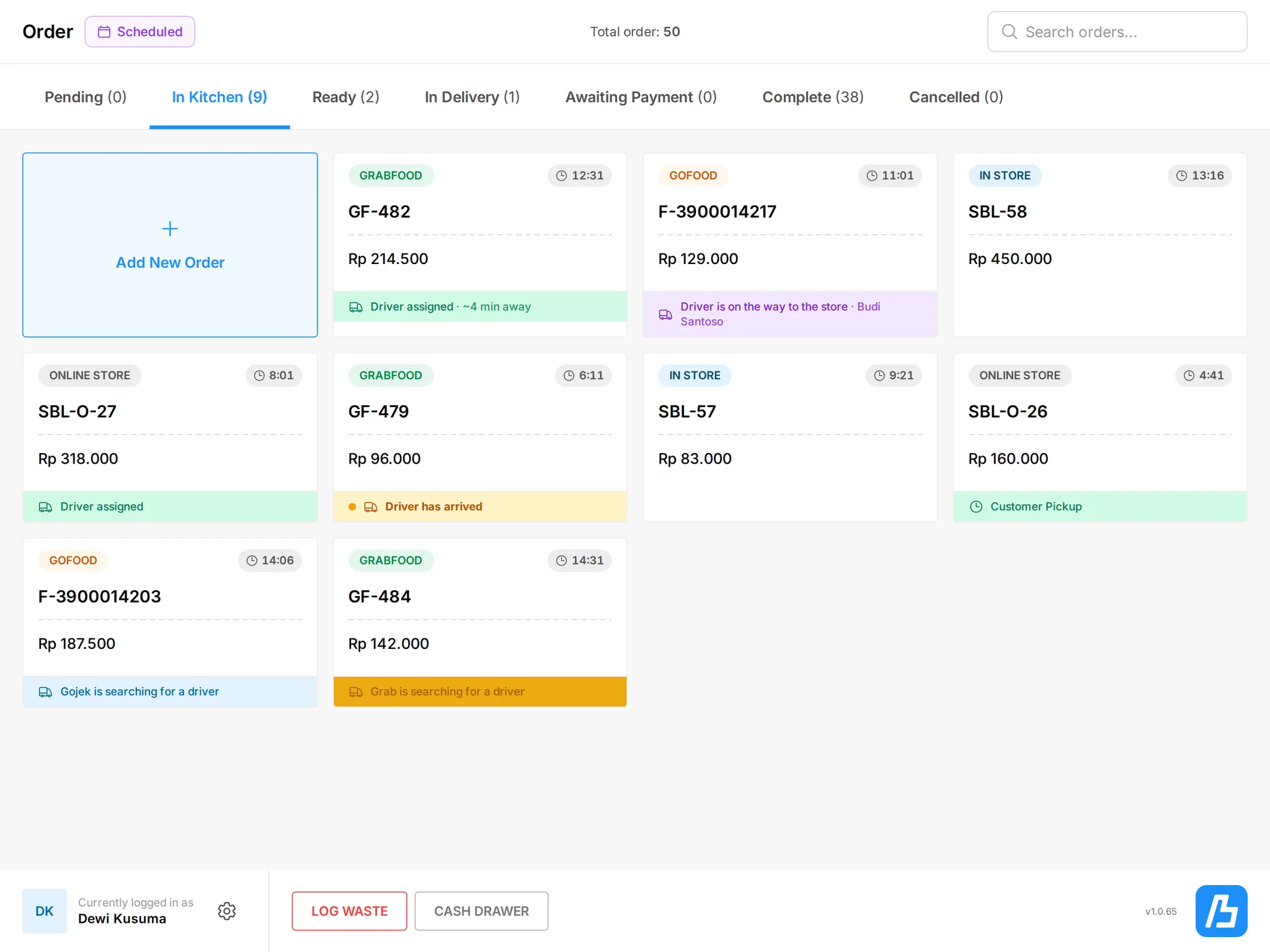This screenshot has height=952, width=1270.
Task: Click the 13:16 timer badge on SBL-58
Action: point(1200,175)
